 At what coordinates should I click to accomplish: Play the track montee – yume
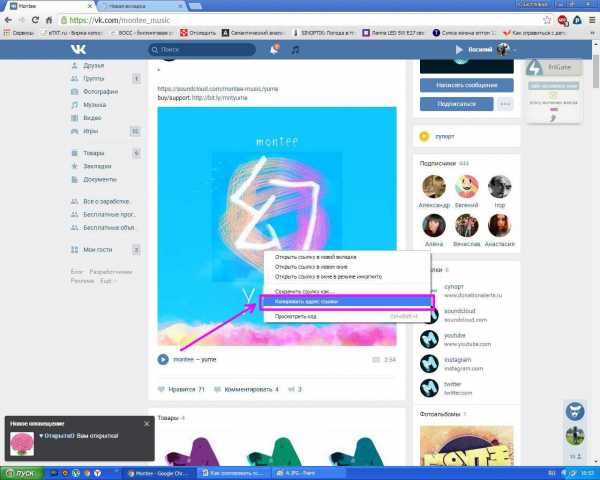point(163,359)
